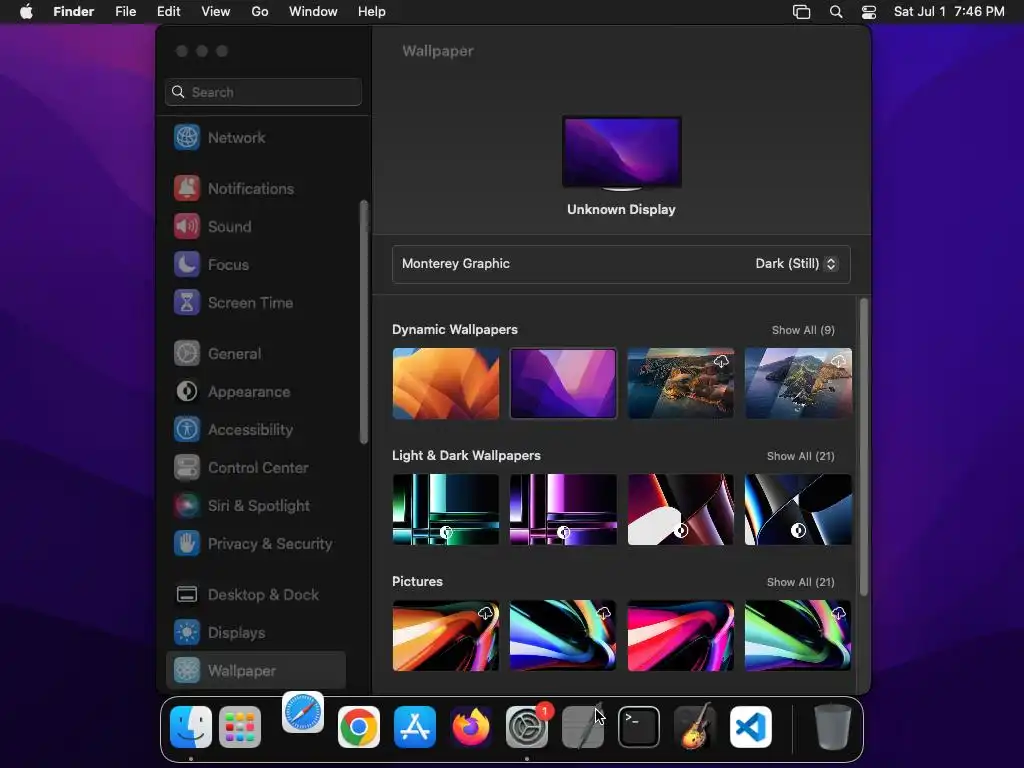
Task: Choose blue-black Light & Dark wallpaper
Action: pos(798,509)
